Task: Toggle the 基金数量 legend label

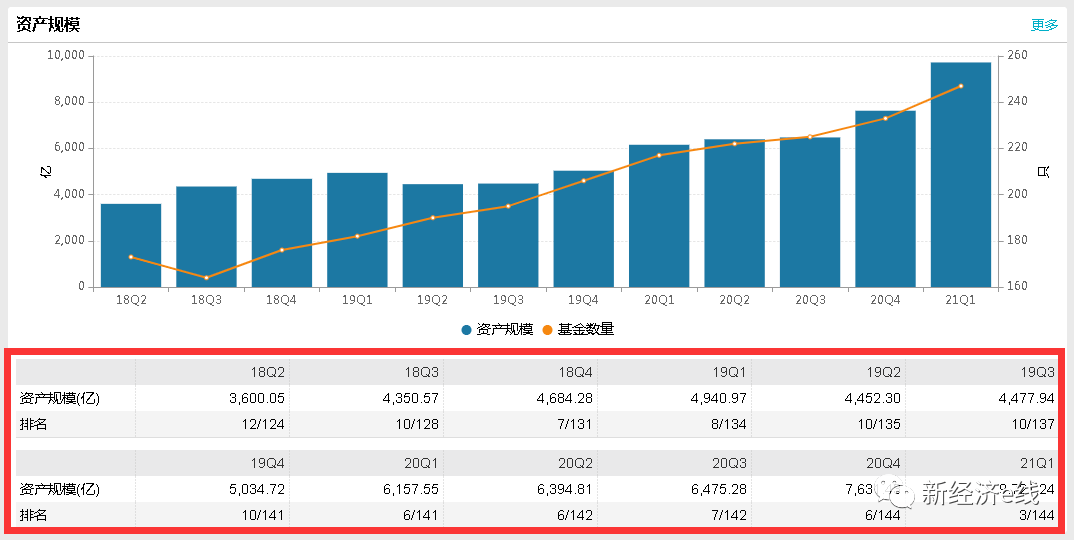Action: [x=586, y=329]
